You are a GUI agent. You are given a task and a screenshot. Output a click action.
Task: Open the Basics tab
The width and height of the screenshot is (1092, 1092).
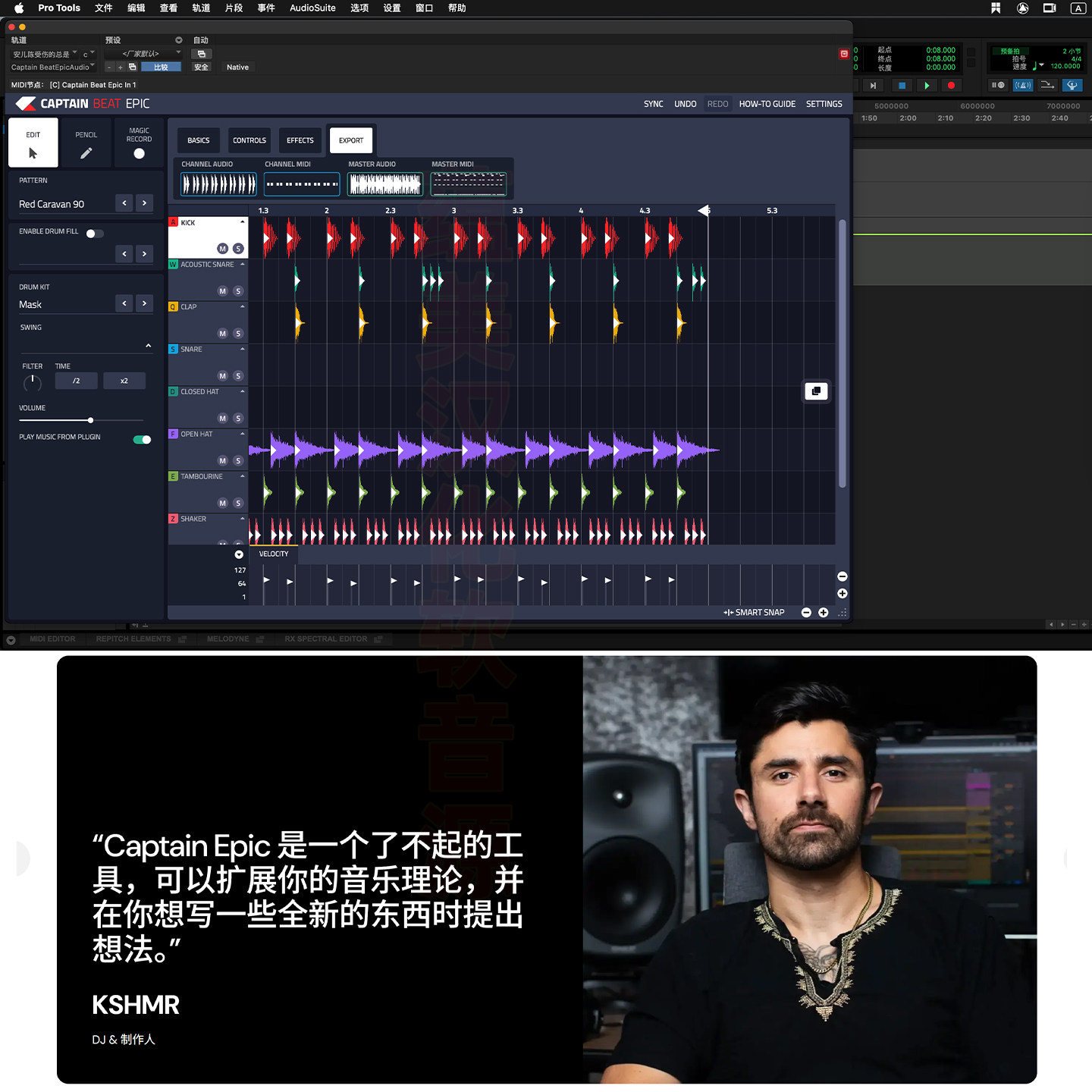[x=199, y=140]
